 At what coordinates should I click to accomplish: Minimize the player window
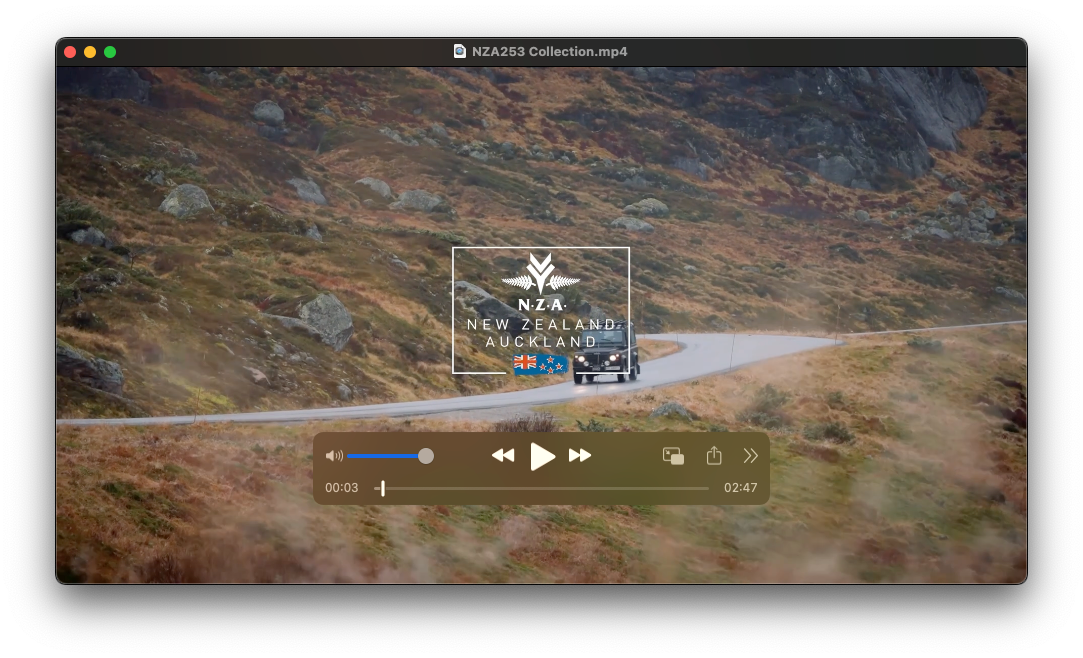90,52
